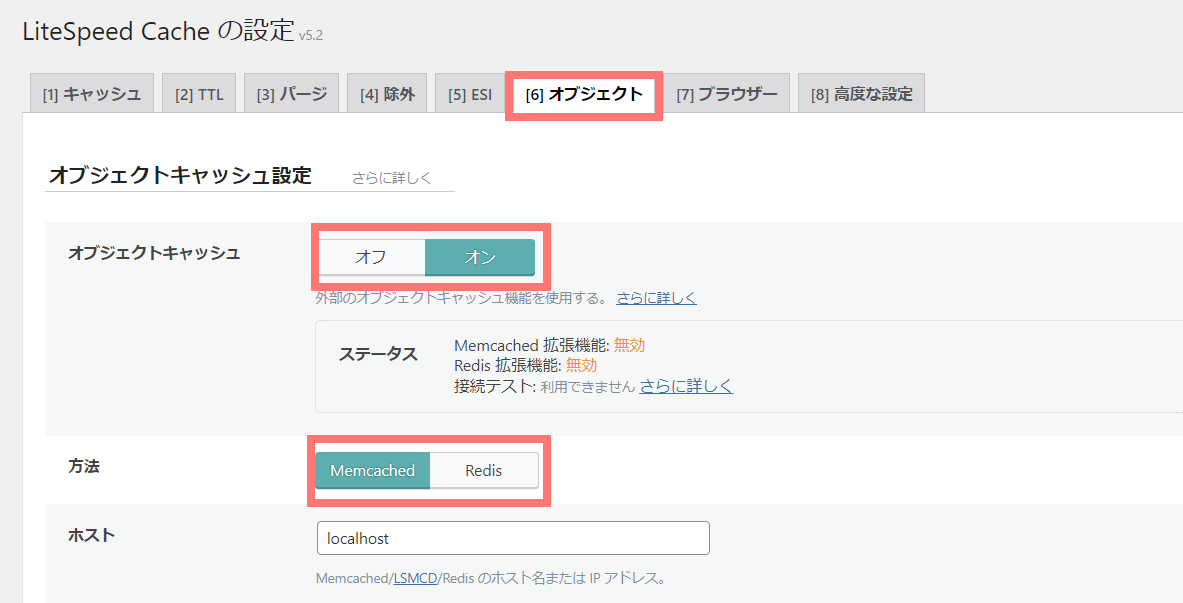The width and height of the screenshot is (1183, 603).
Task: Focus the ホスト input showing localhost
Action: 513,538
